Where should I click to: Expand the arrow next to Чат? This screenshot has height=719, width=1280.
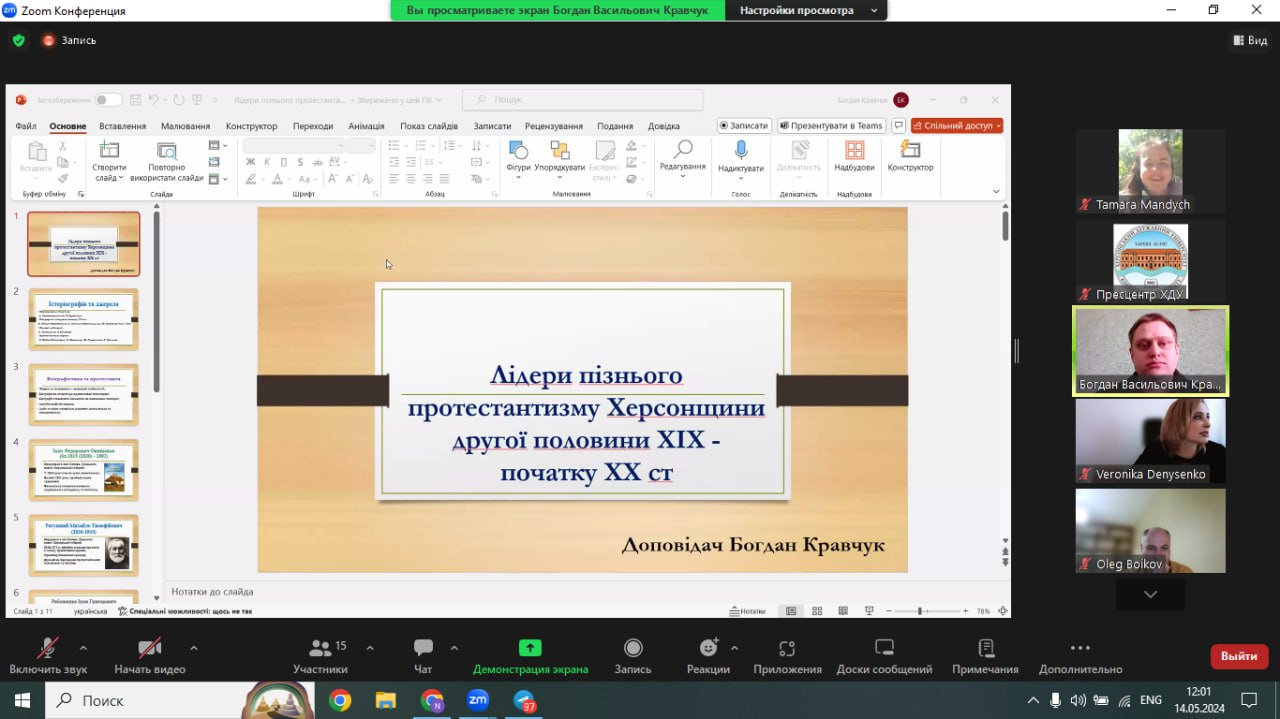pos(454,647)
